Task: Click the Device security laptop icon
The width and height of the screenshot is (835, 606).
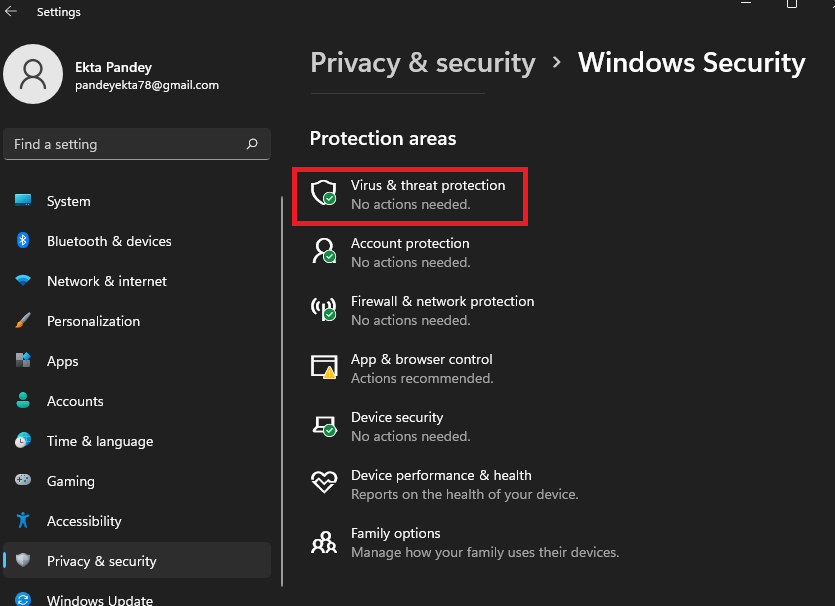Action: pos(322,425)
